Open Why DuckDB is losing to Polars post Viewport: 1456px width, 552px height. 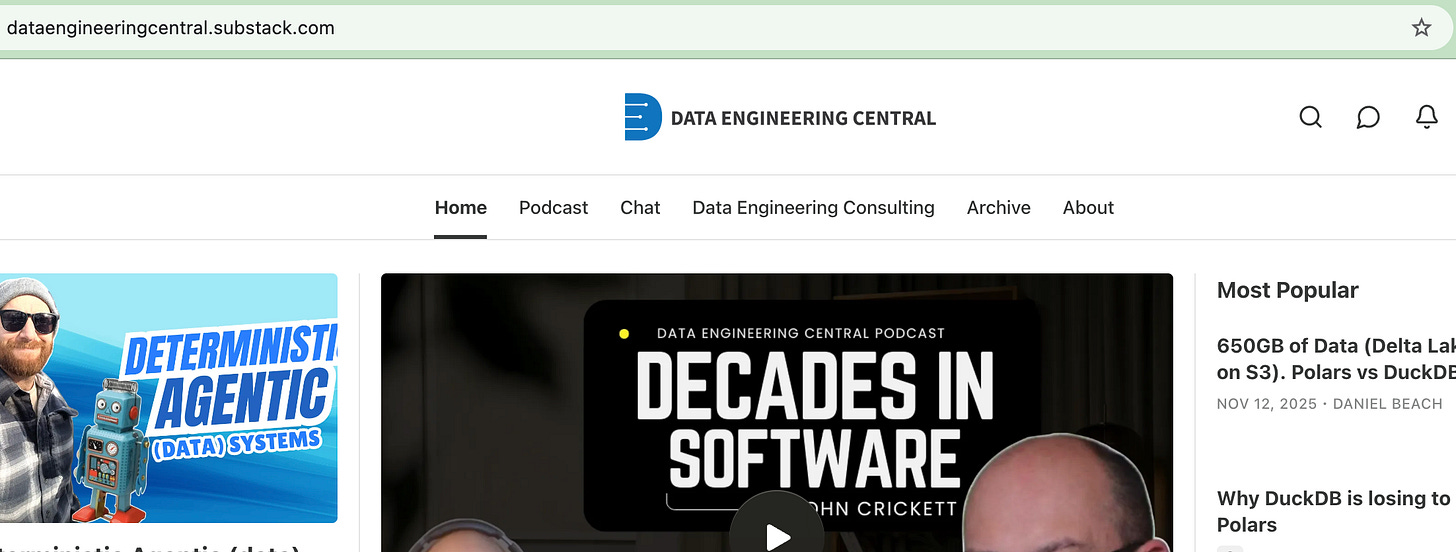[1336, 511]
